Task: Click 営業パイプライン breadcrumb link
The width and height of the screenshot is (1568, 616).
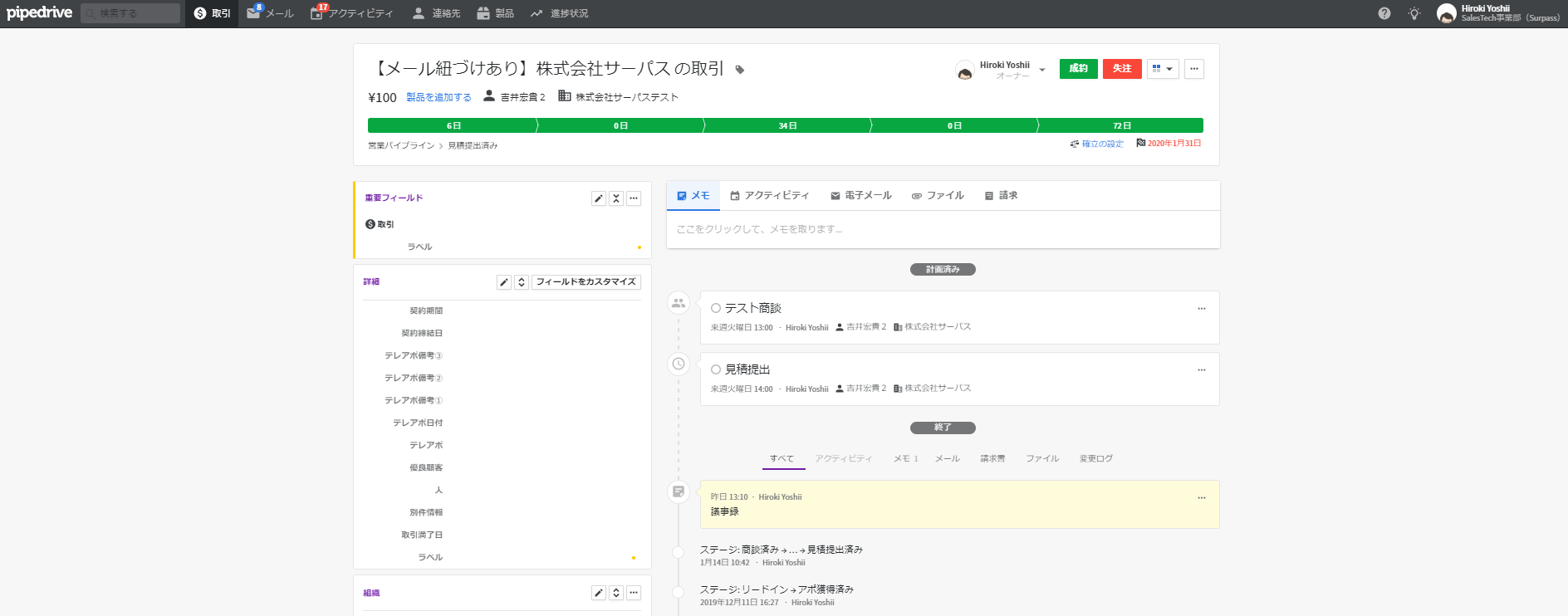Action: (401, 145)
